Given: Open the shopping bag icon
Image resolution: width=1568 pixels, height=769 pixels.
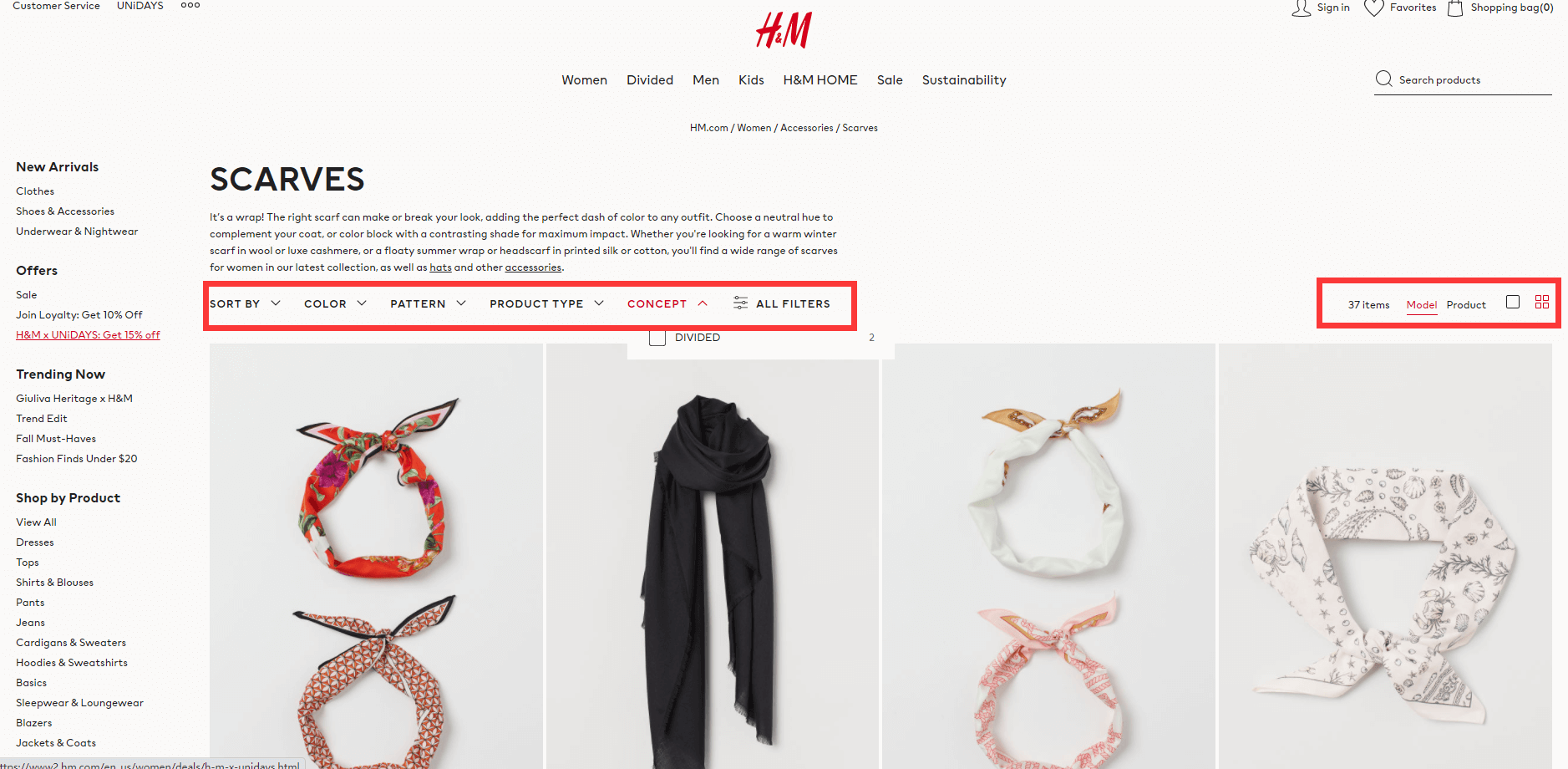Looking at the screenshot, I should pos(1455,8).
